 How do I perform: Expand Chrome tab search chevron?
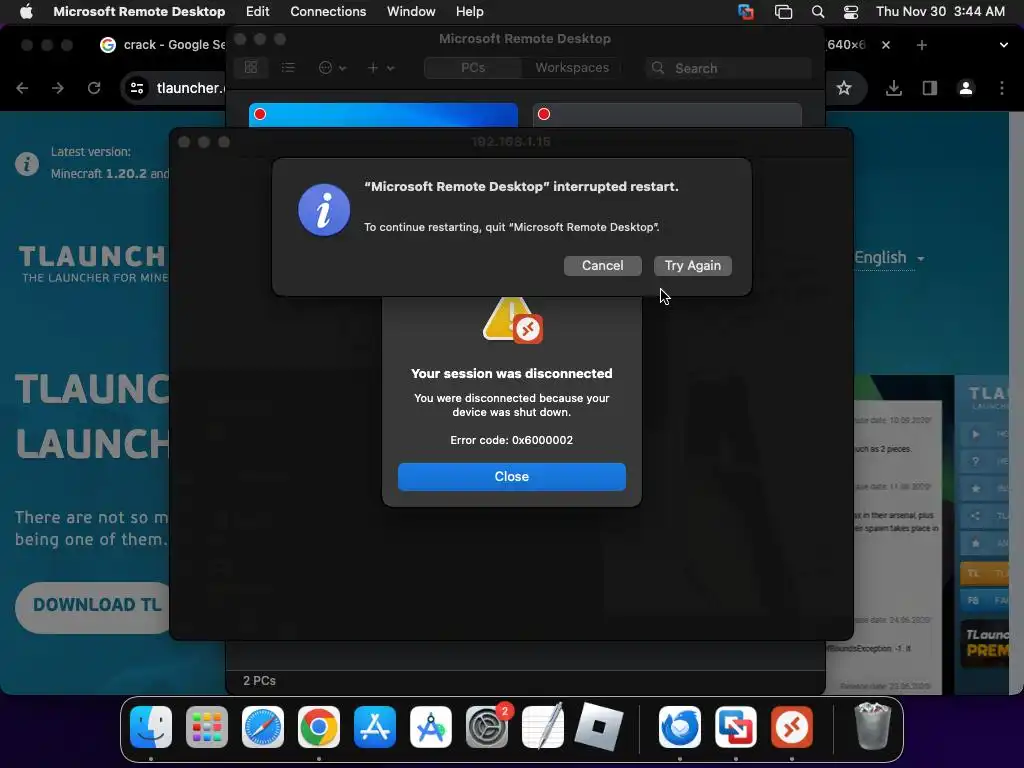(1004, 45)
